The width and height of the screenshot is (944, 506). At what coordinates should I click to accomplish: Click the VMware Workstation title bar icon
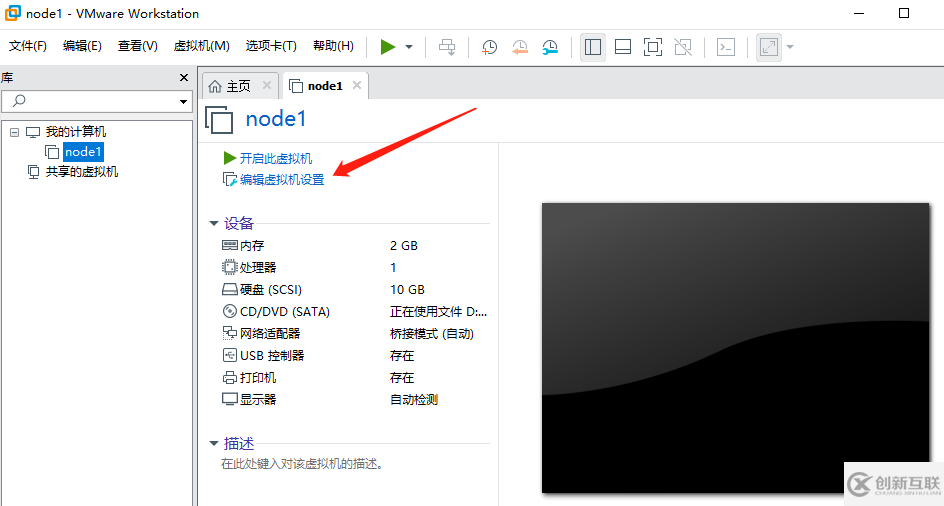tap(13, 13)
